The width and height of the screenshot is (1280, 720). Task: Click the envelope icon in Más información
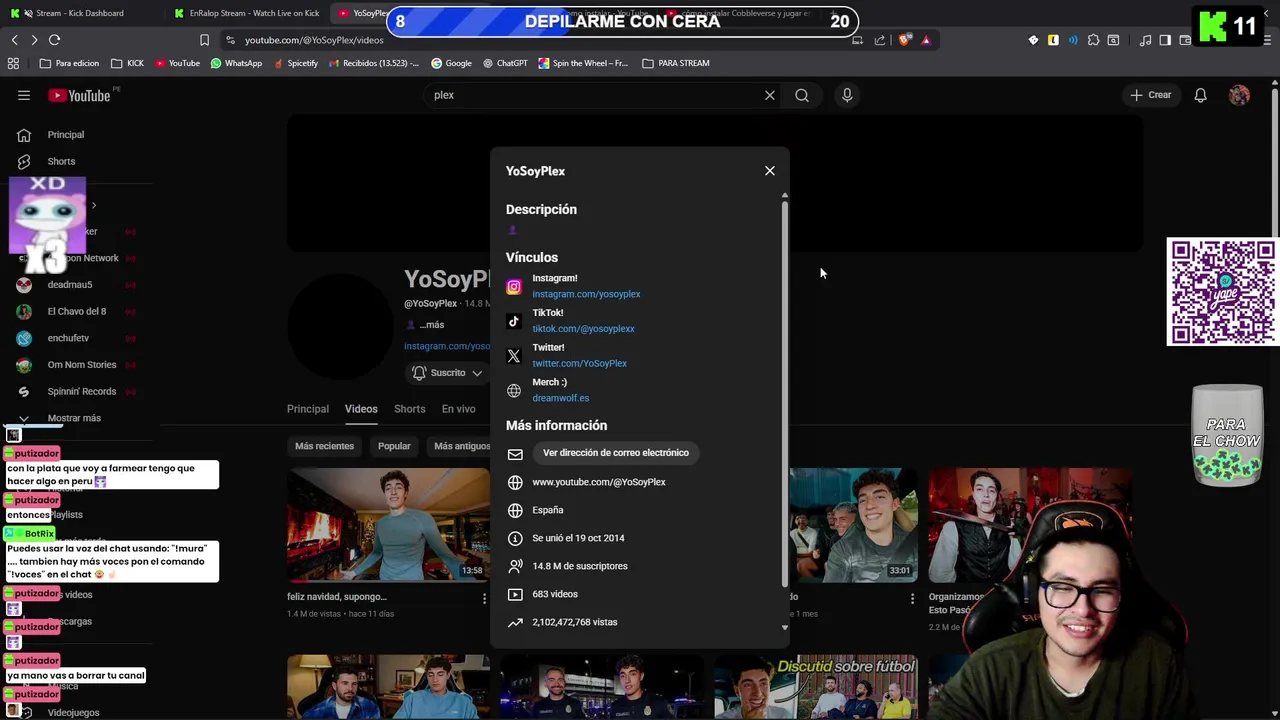515,454
